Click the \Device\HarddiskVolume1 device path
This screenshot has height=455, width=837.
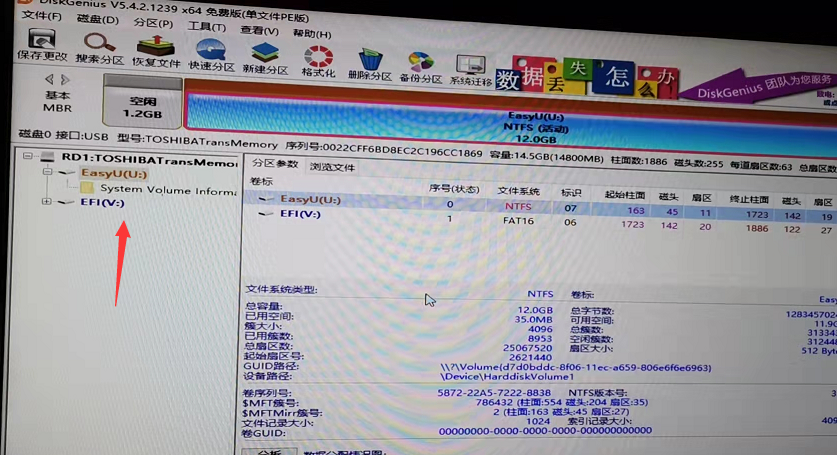(x=507, y=376)
